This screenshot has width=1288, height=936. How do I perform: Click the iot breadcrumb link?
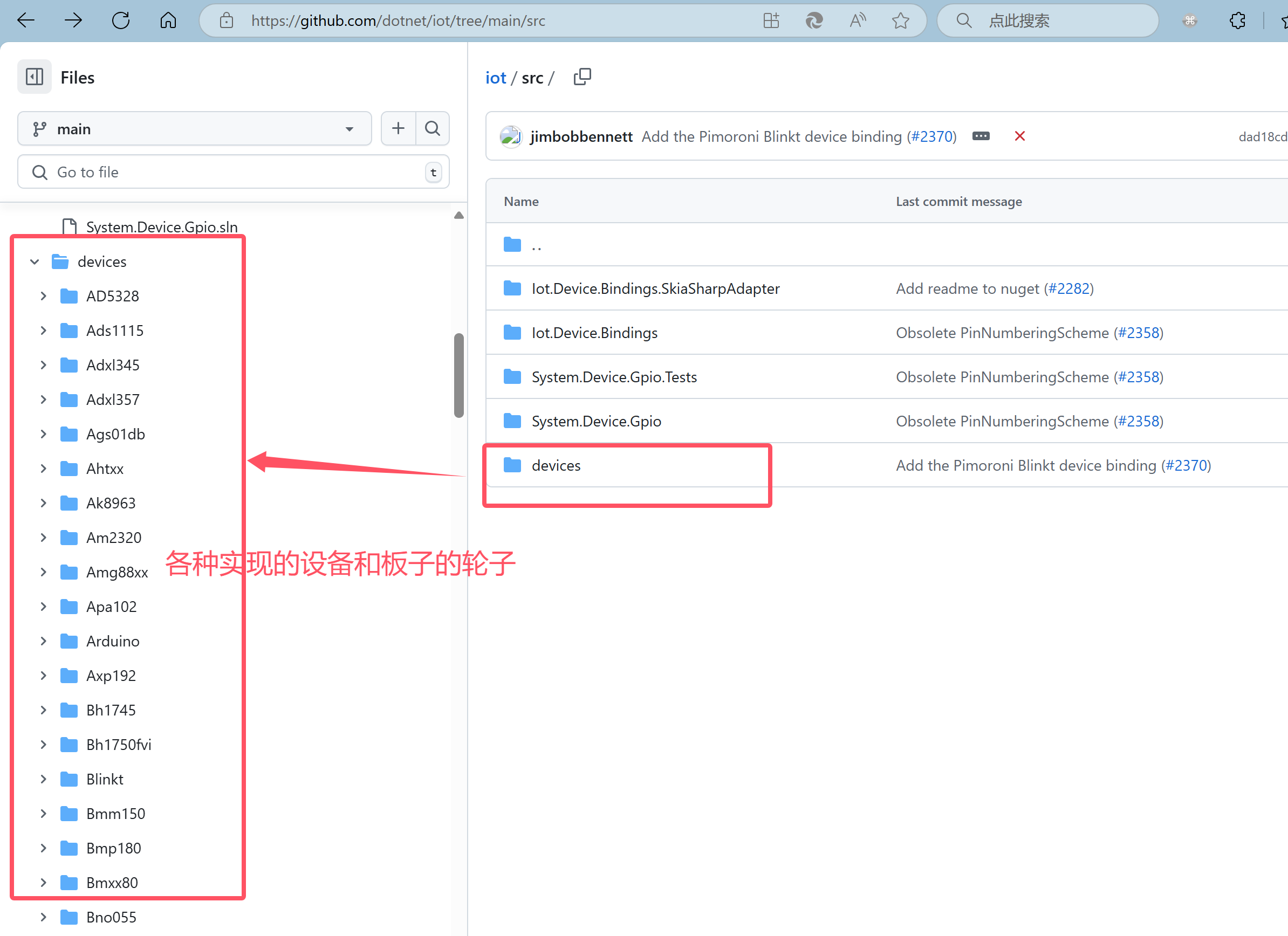pos(495,78)
